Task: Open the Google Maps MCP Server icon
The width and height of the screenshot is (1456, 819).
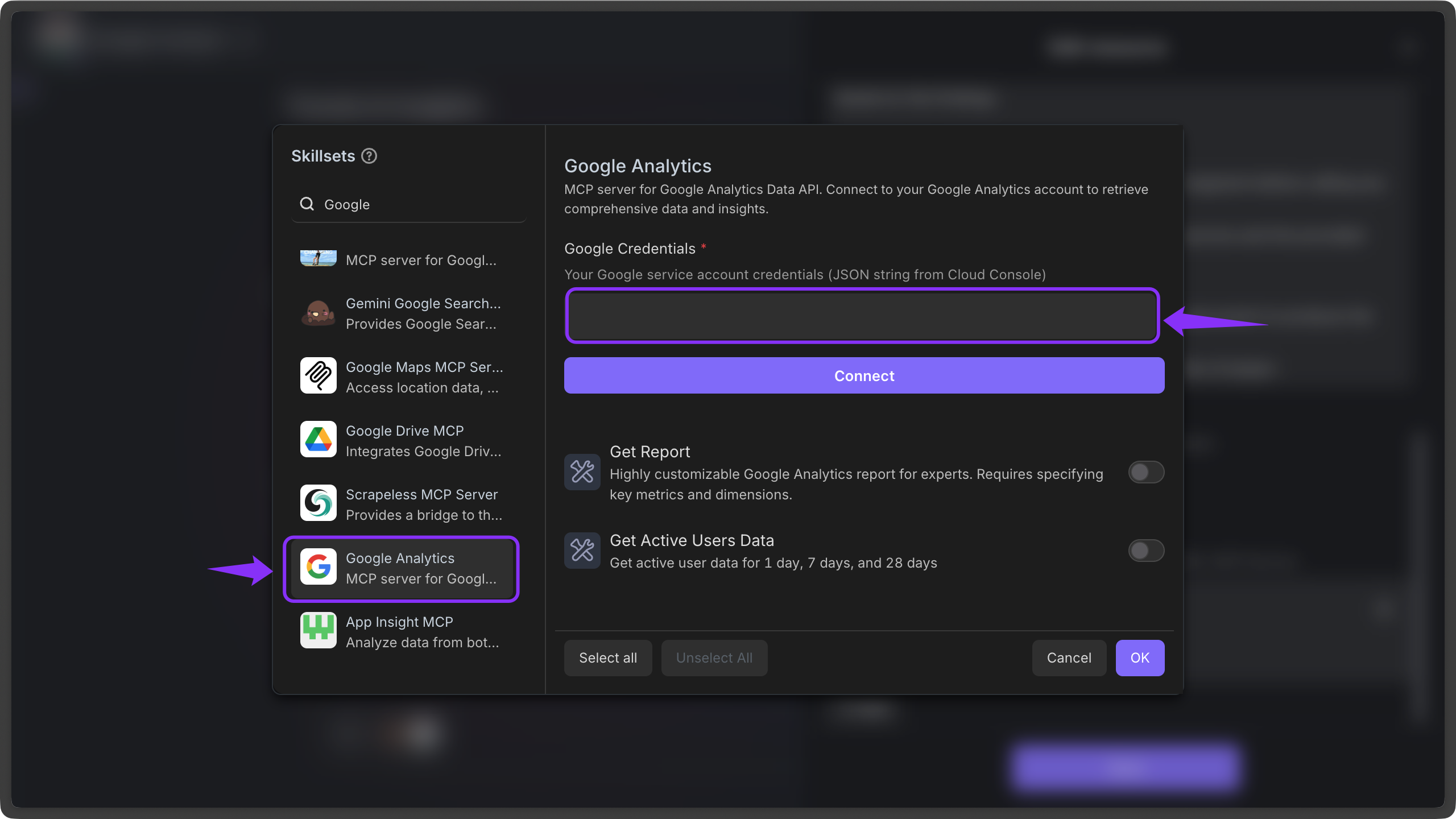Action: pyautogui.click(x=318, y=375)
